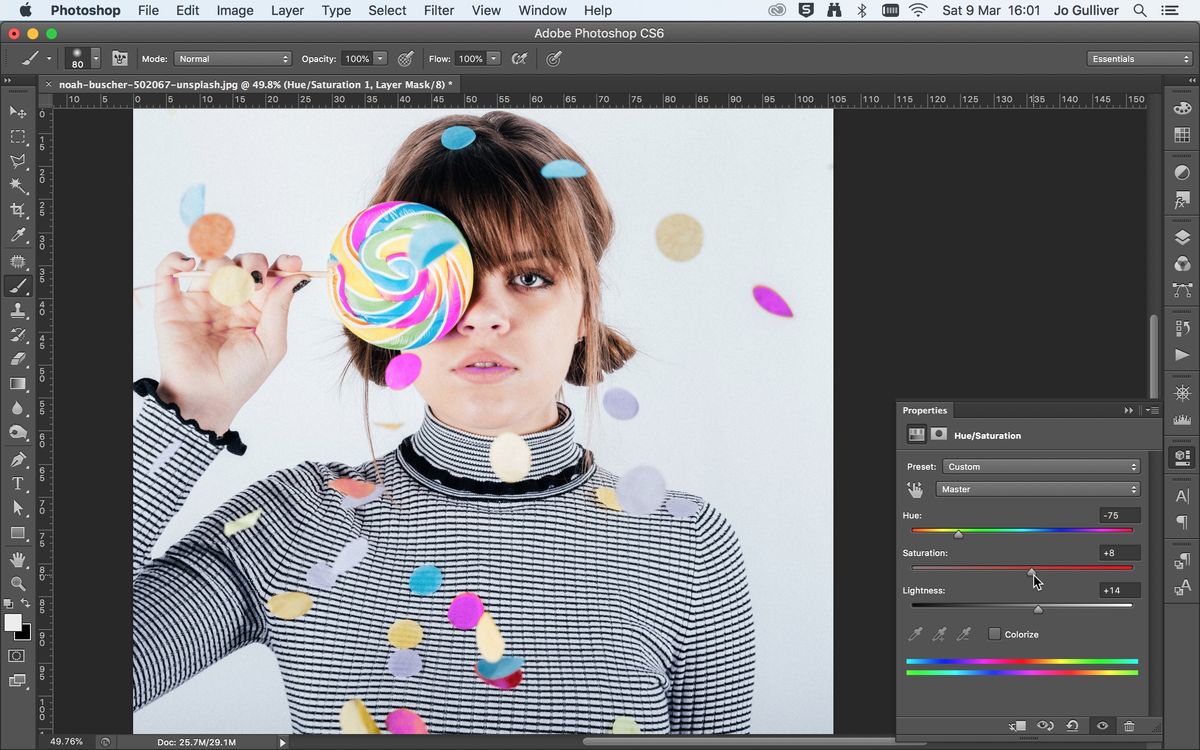Open the brush Mode dropdown set to Normal
Viewport: 1200px width, 750px height.
pyautogui.click(x=232, y=58)
